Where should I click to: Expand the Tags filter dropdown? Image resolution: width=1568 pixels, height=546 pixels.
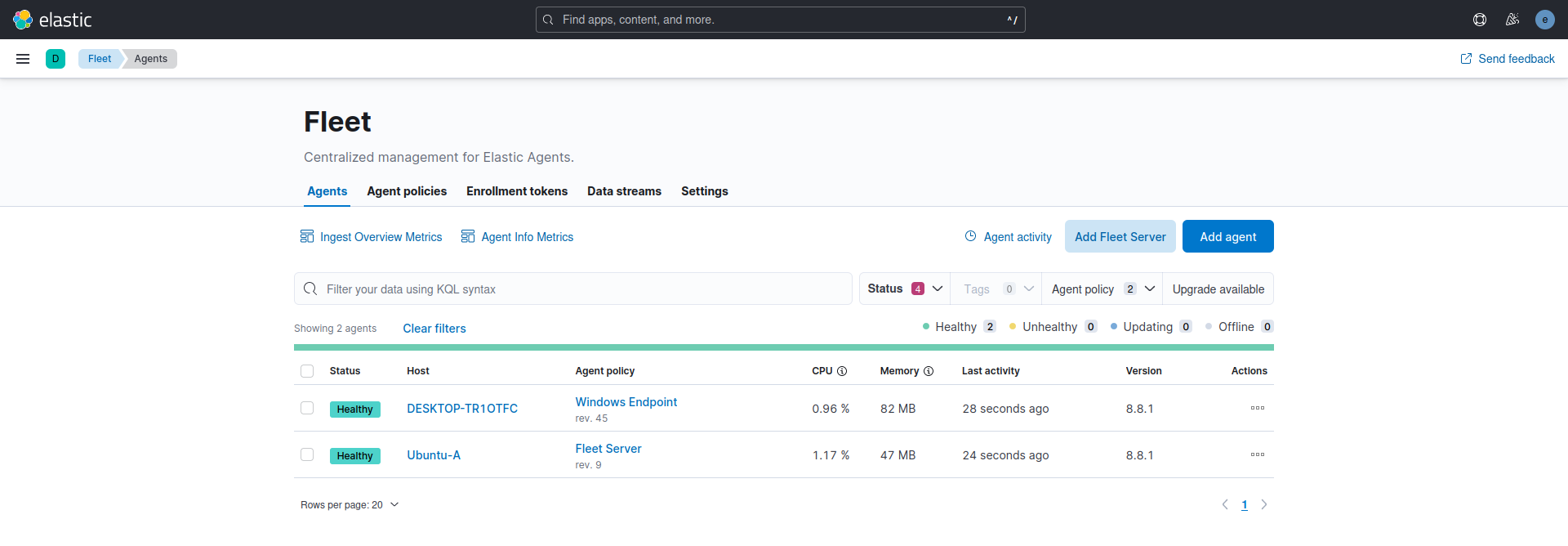[x=998, y=289]
